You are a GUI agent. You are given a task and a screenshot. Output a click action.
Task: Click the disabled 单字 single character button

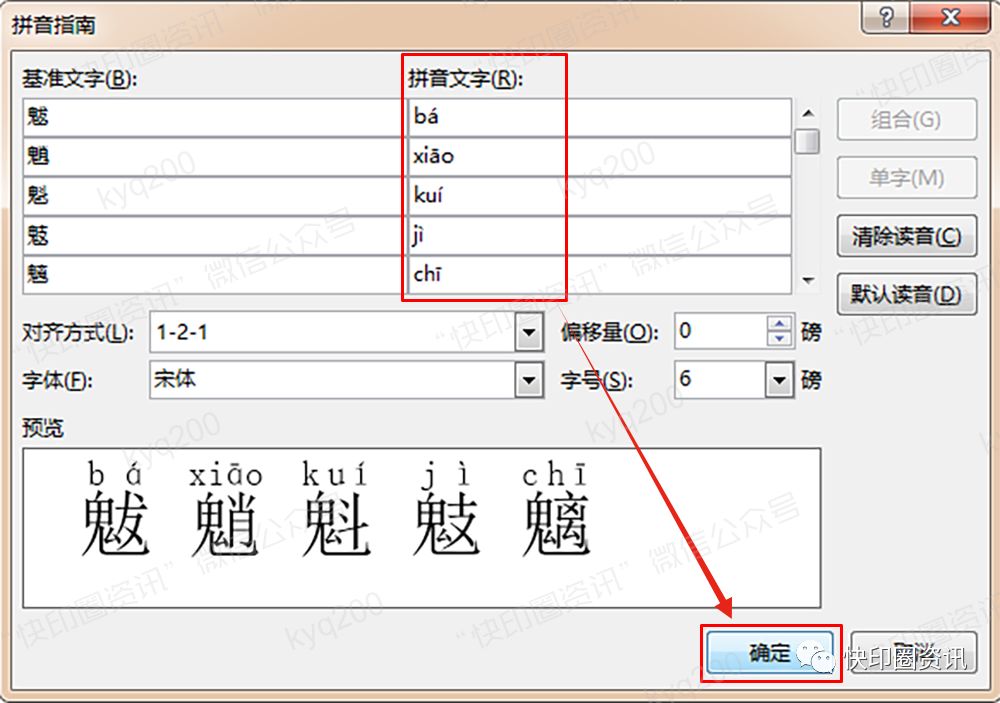[x=906, y=178]
